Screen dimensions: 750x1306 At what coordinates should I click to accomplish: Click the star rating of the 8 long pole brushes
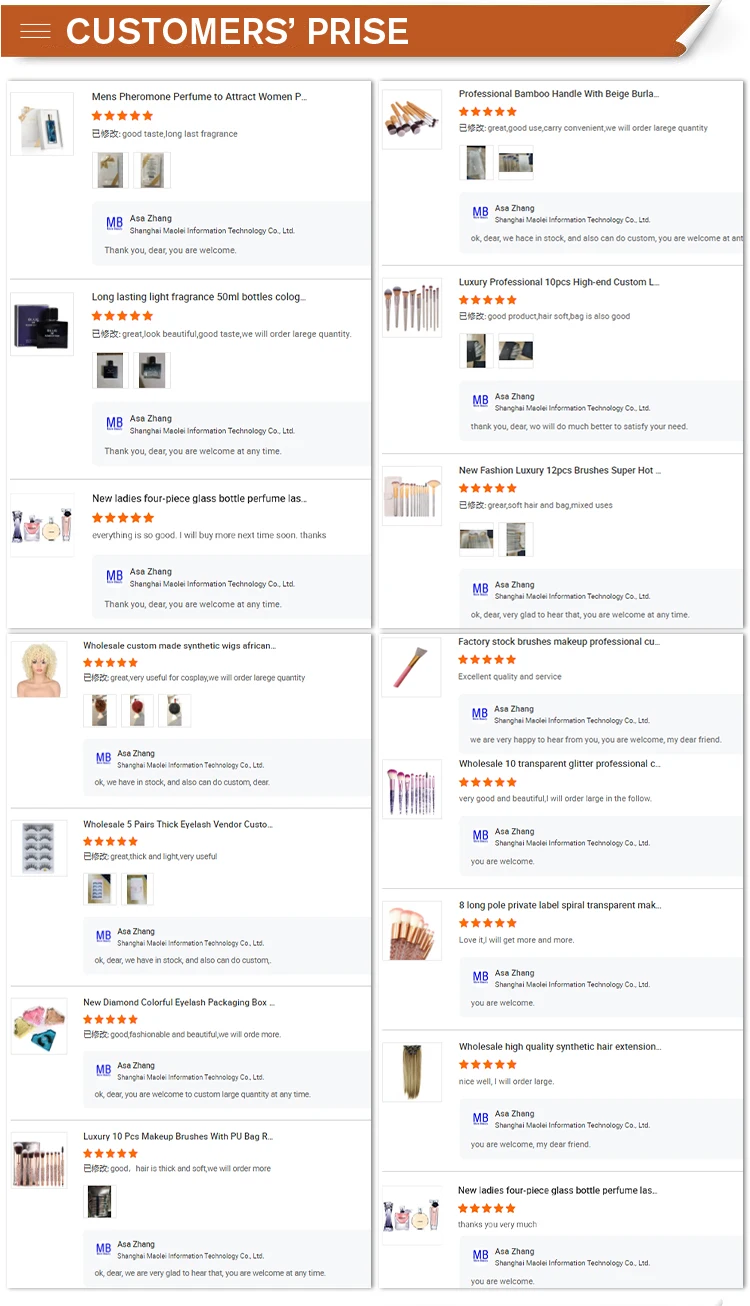pyautogui.click(x=488, y=923)
